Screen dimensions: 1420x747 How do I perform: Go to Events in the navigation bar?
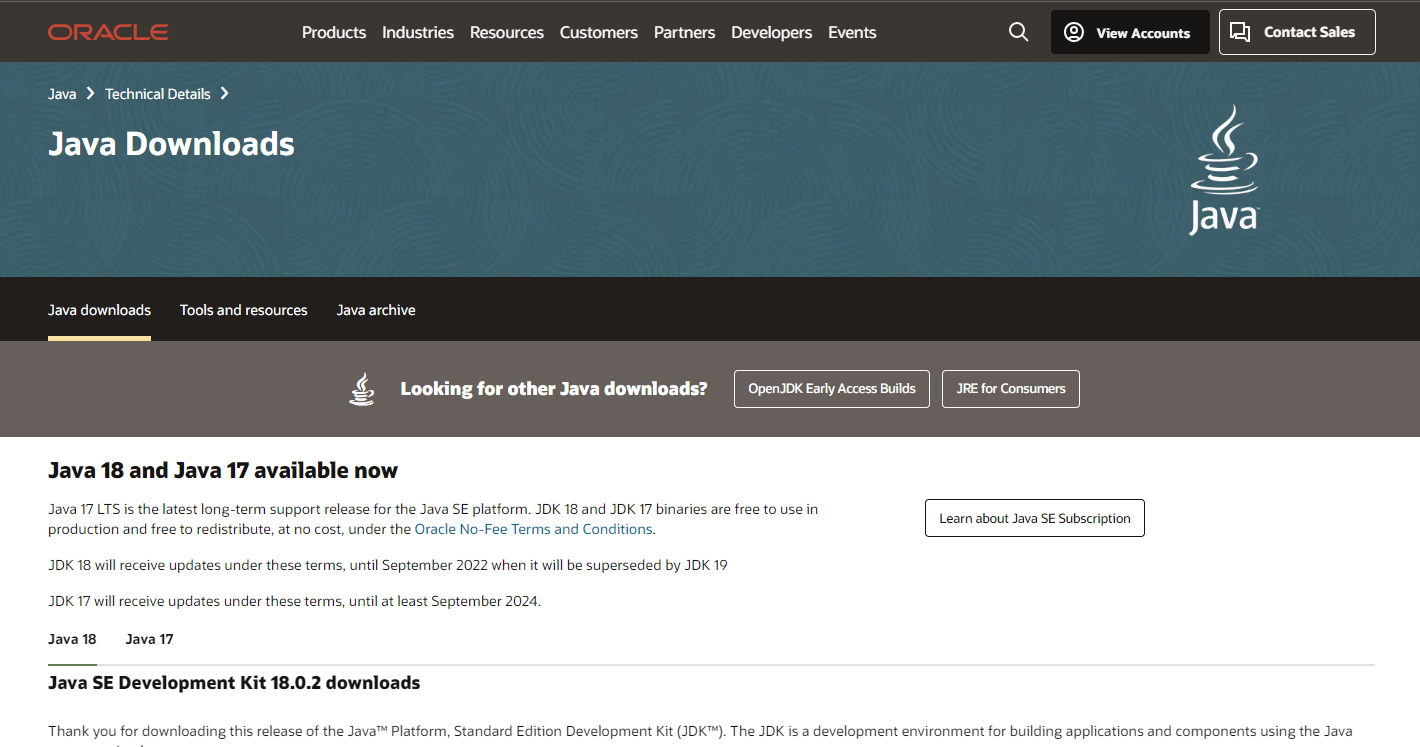pyautogui.click(x=852, y=32)
